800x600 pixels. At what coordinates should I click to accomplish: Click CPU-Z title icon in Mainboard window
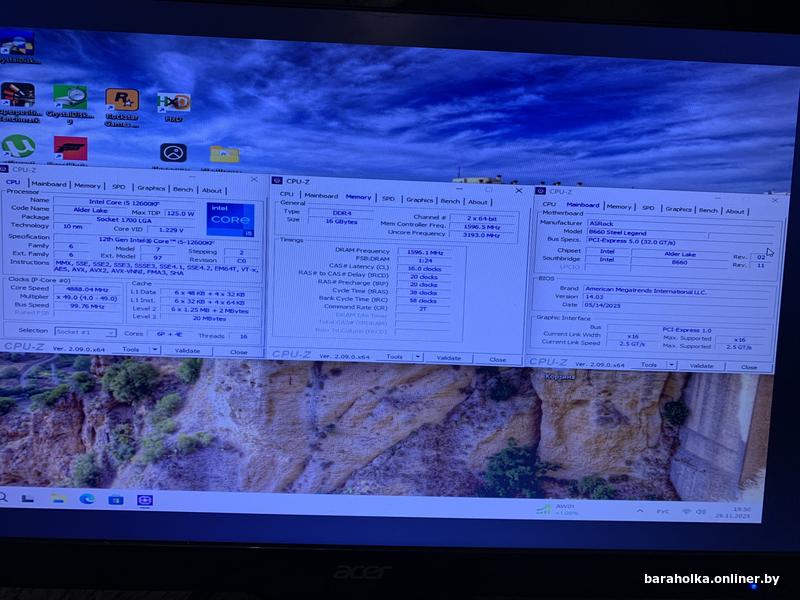540,191
